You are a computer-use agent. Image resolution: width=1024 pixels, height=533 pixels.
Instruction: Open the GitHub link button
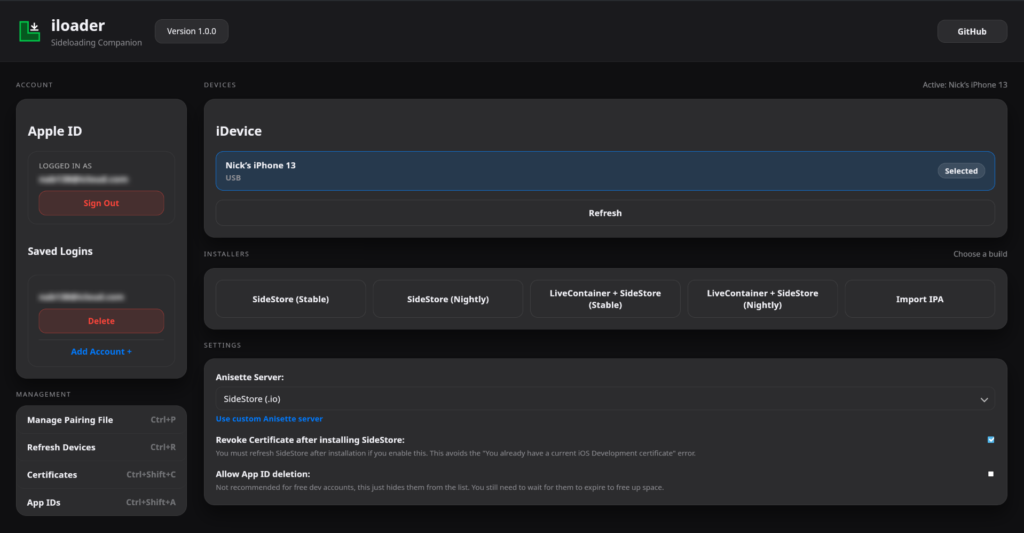pyautogui.click(x=971, y=32)
